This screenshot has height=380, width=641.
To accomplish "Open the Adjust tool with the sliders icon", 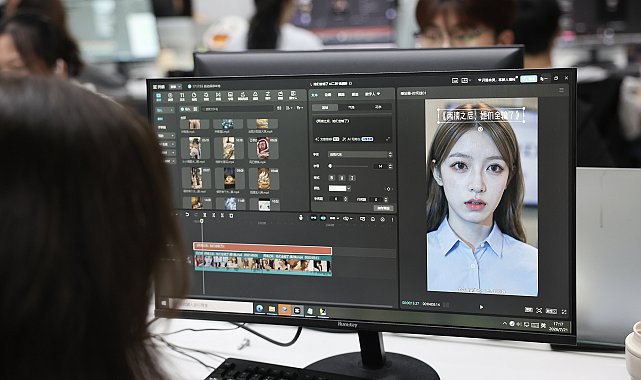I will 268,96.
